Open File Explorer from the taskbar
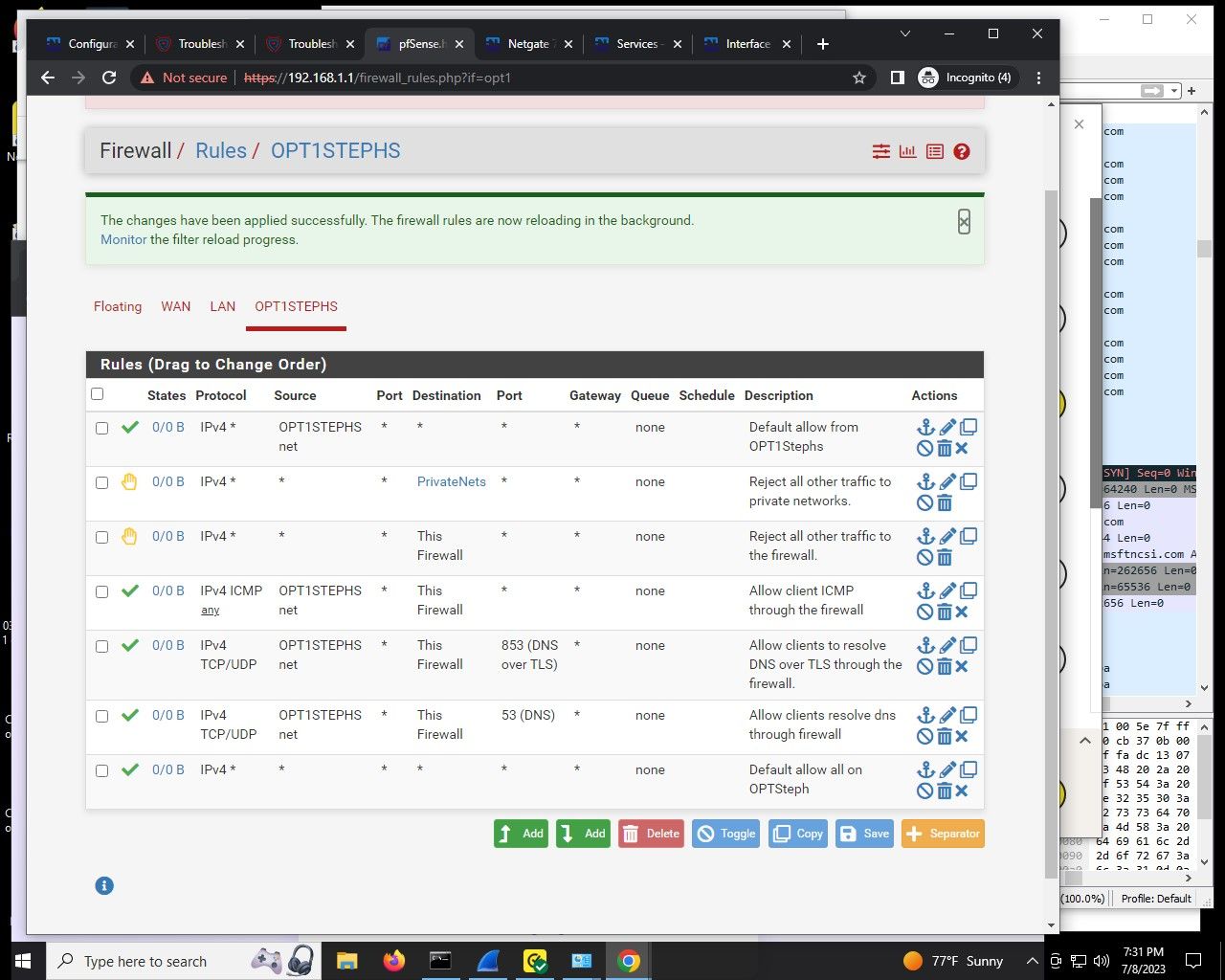The height and width of the screenshot is (980, 1225). point(346,961)
